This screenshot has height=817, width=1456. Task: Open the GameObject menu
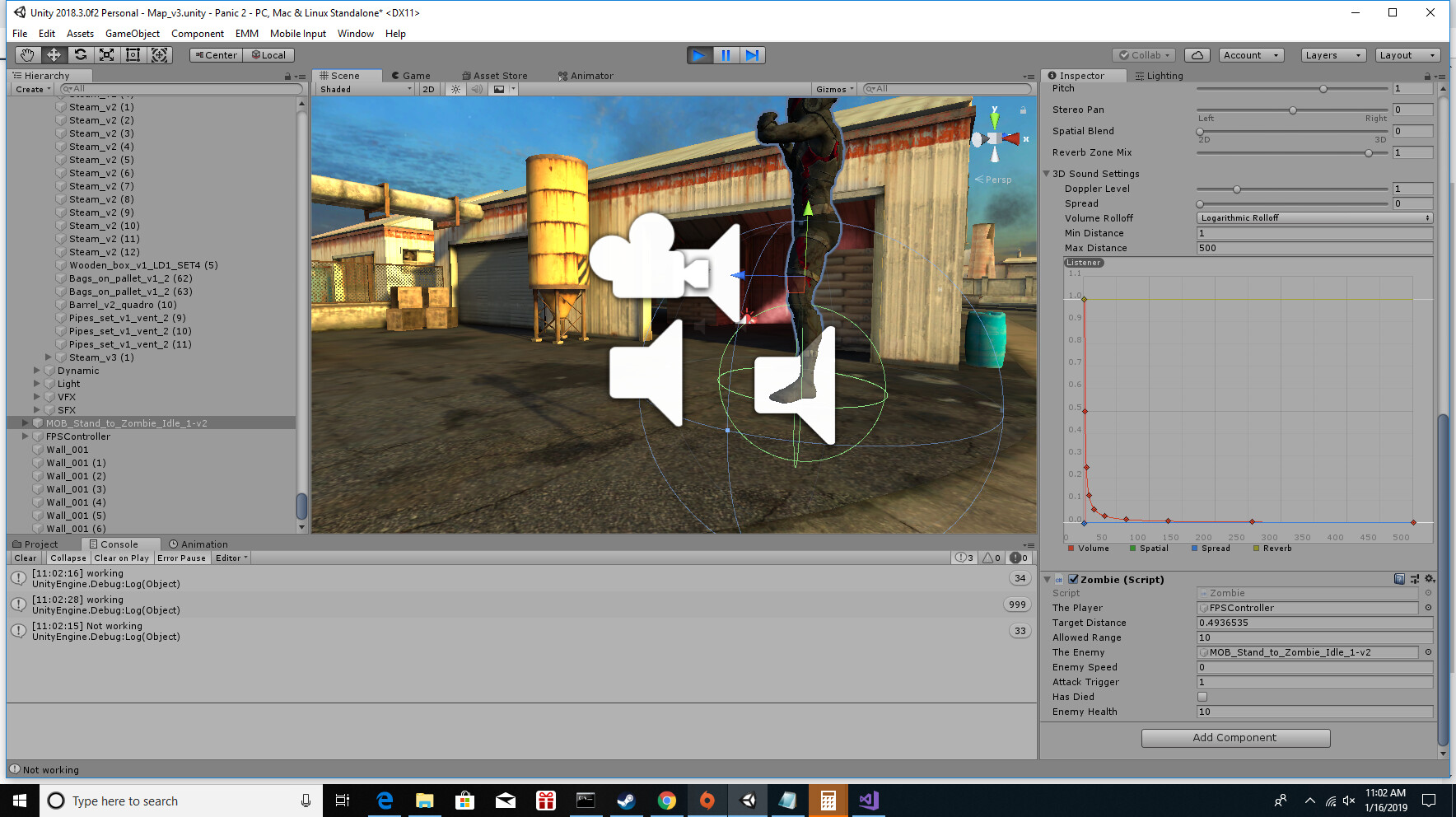coord(132,34)
